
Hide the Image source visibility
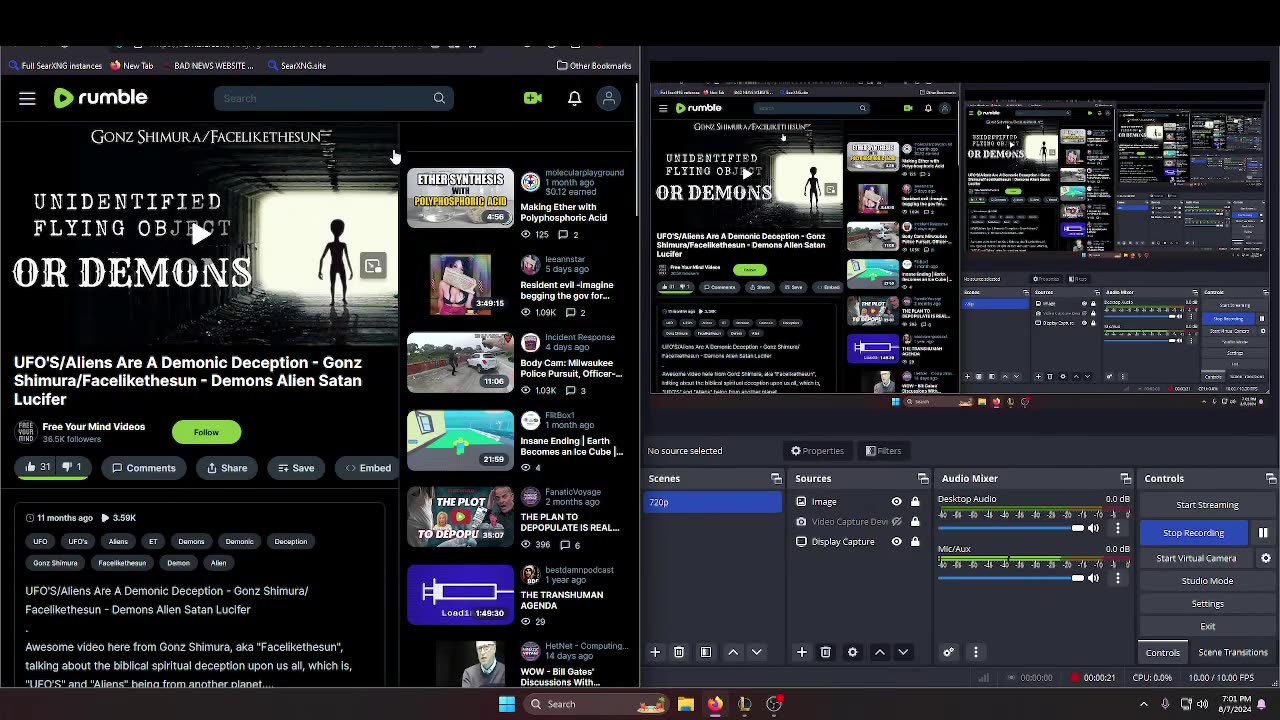pos(896,502)
